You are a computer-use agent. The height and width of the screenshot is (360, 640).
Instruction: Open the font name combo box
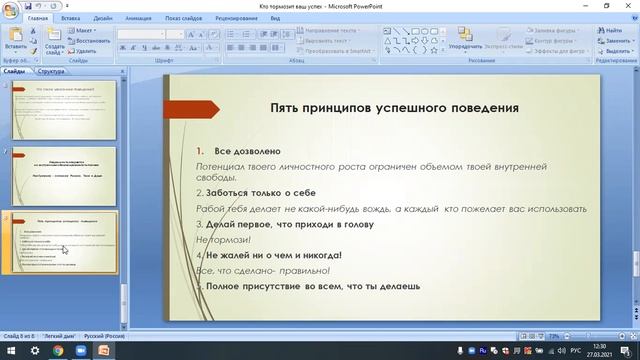(x=141, y=34)
